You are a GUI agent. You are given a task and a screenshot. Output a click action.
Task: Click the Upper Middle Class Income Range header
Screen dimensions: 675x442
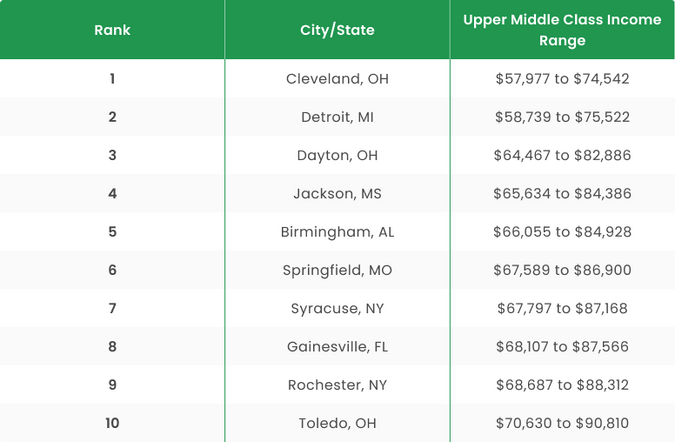point(562,30)
